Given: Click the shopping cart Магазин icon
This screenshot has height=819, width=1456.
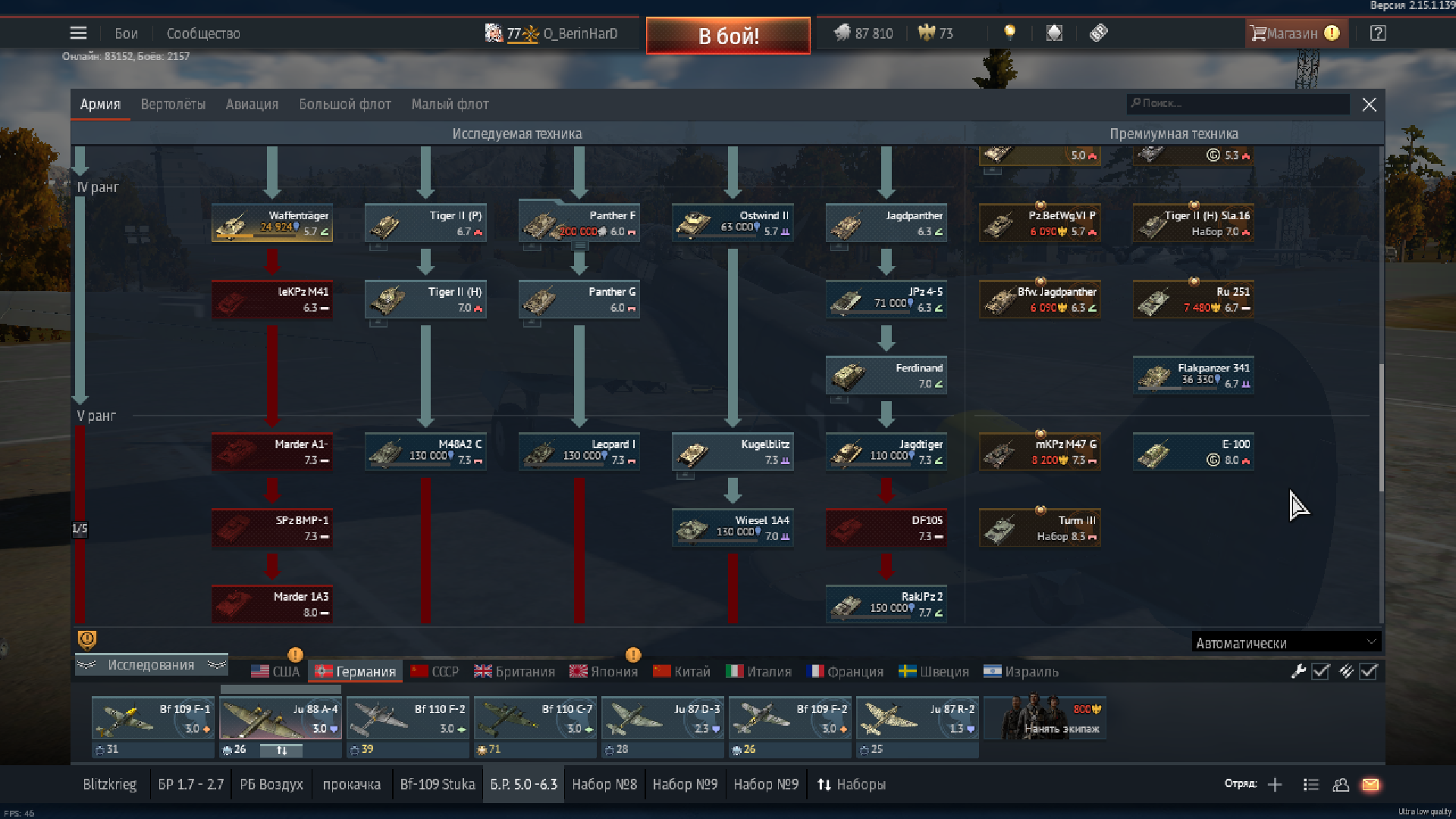Looking at the screenshot, I should click(1258, 33).
